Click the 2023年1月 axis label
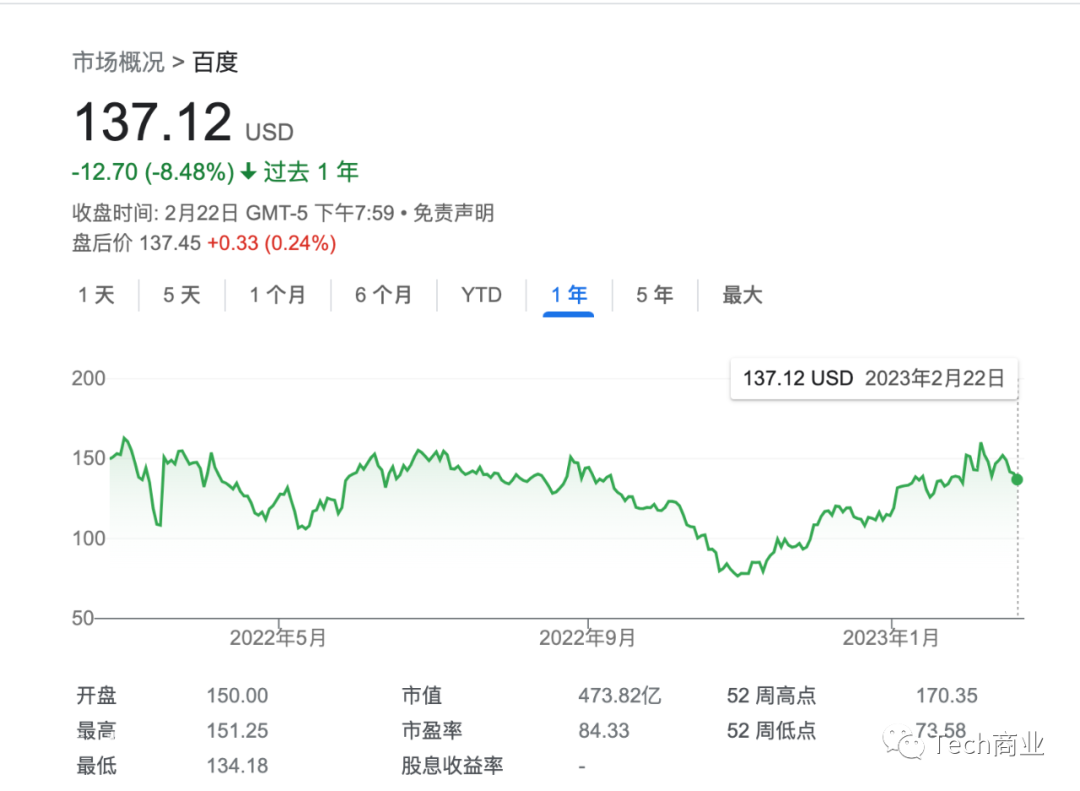 (x=891, y=638)
